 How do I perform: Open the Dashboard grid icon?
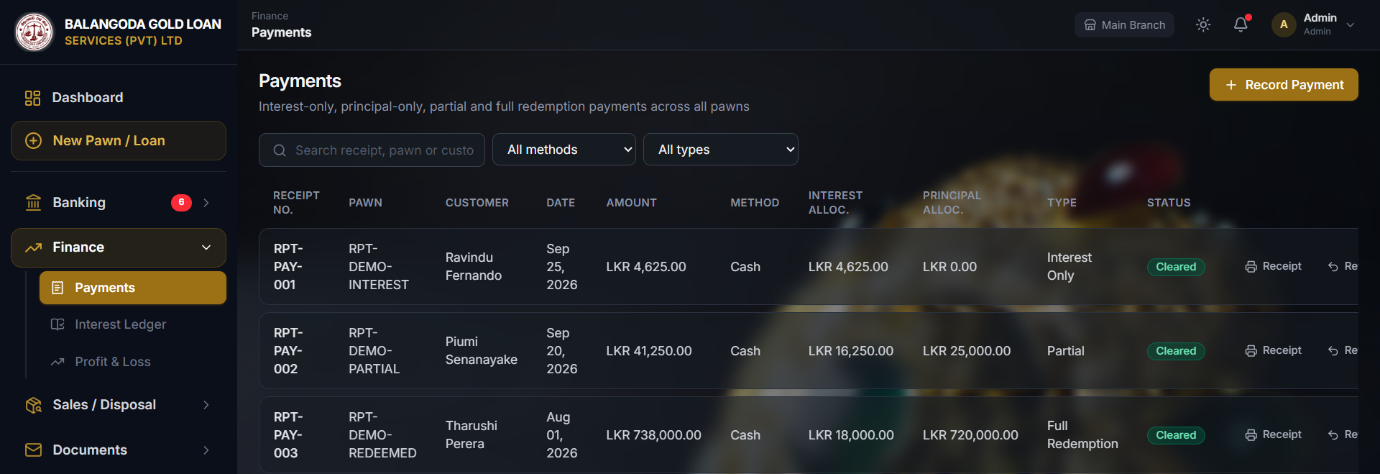click(33, 98)
